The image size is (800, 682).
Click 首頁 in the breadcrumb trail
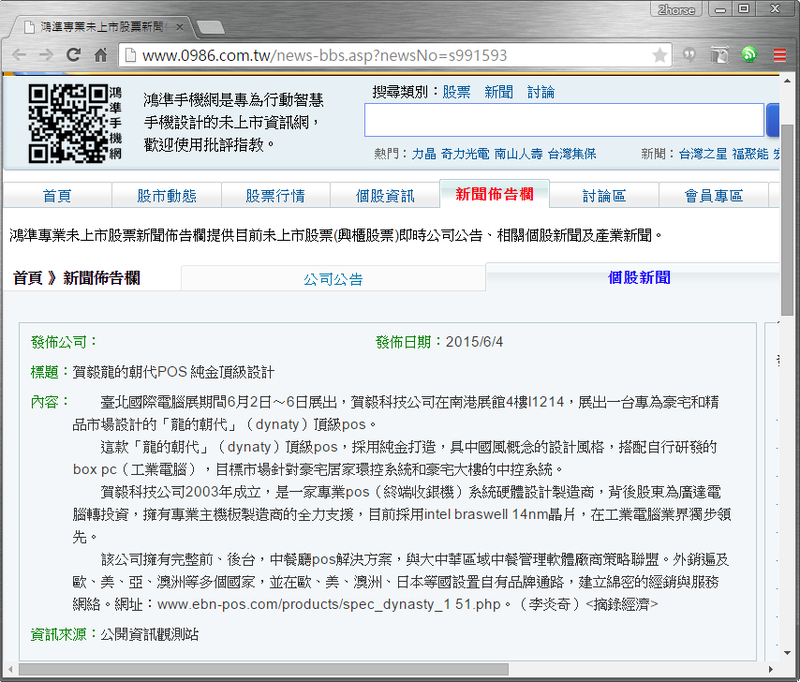(28, 278)
